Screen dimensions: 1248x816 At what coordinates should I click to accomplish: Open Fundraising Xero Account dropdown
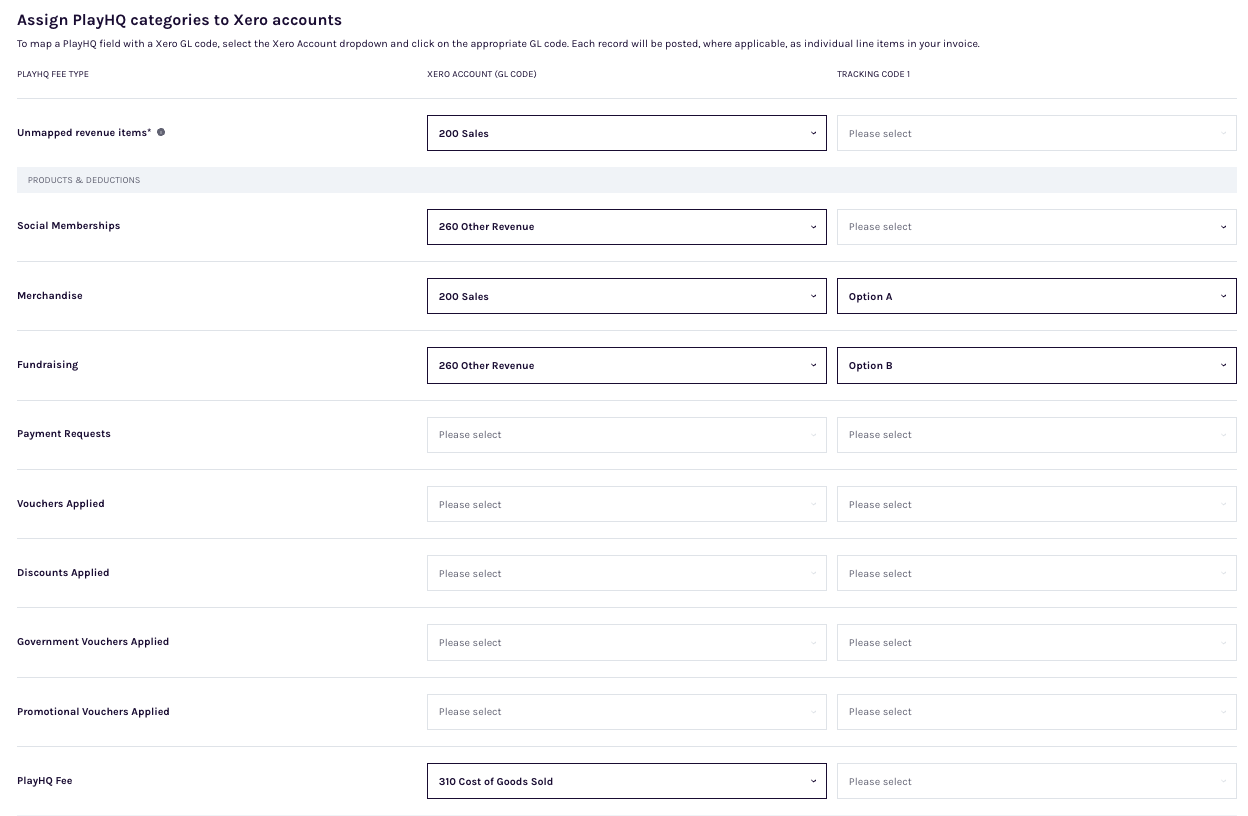(626, 365)
